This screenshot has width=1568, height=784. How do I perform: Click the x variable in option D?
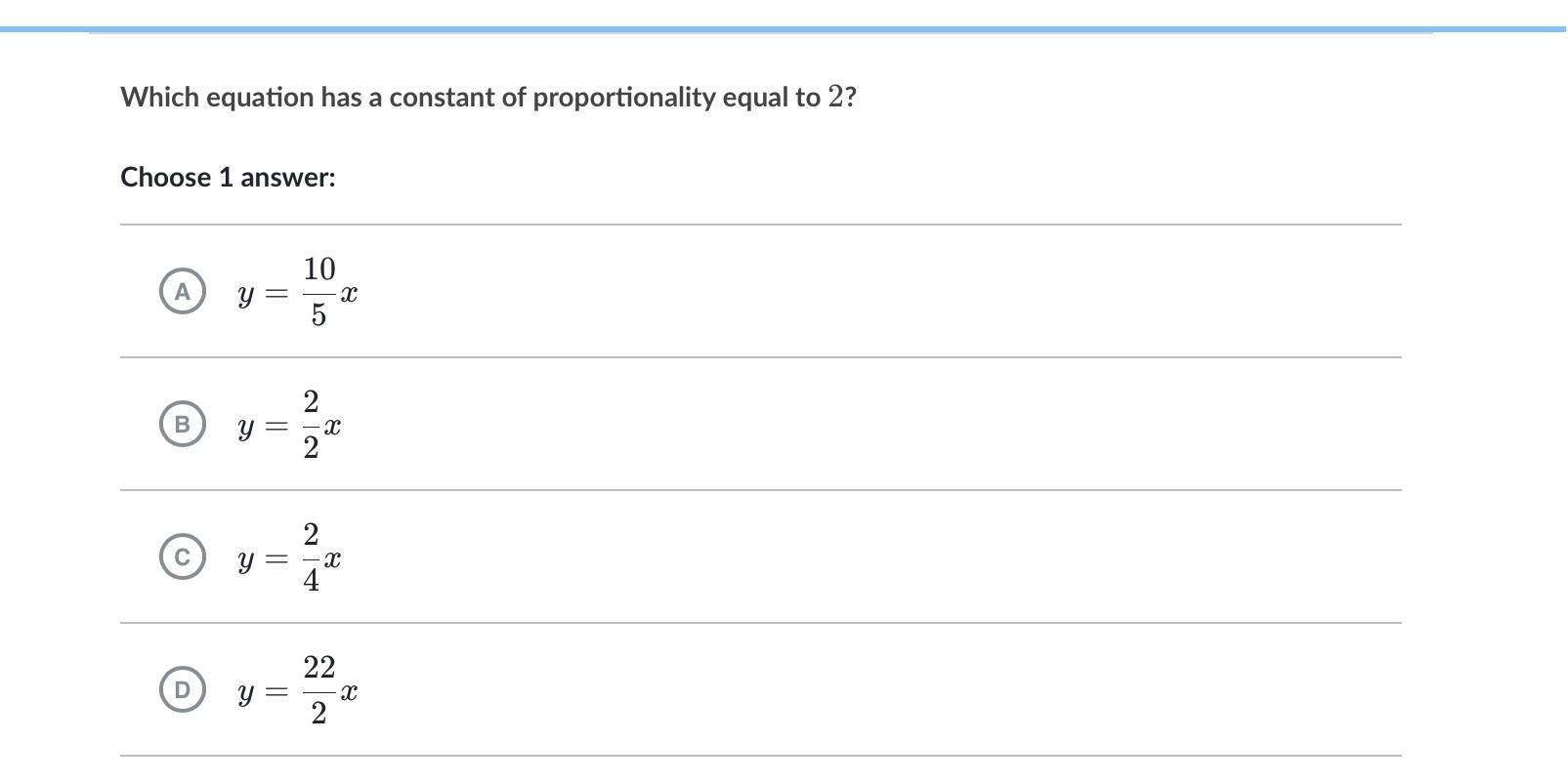click(349, 691)
